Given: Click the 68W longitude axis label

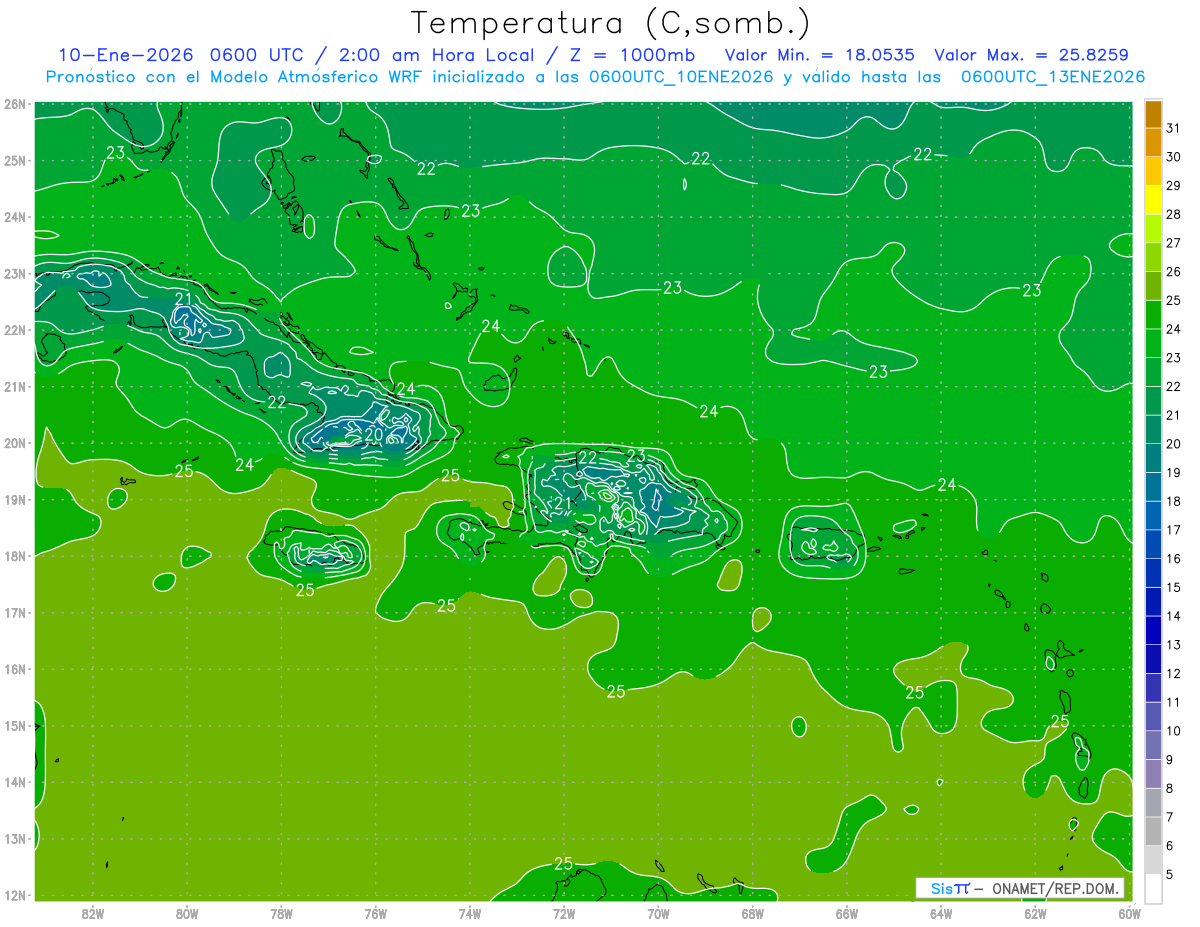Looking at the screenshot, I should [753, 913].
